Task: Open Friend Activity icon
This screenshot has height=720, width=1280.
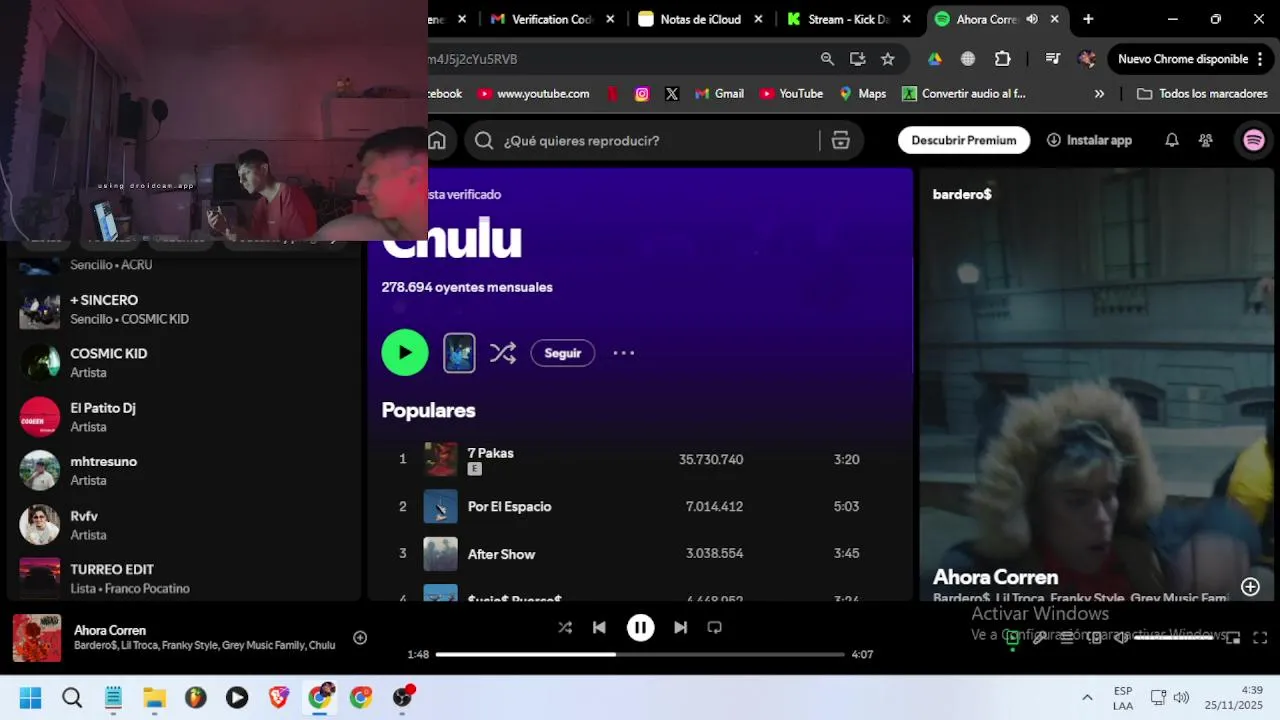Action: tap(1206, 141)
